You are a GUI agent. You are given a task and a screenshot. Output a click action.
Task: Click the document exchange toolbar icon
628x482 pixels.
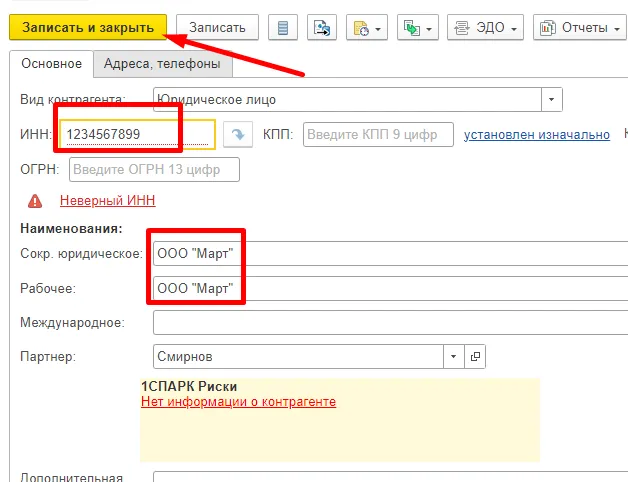[322, 27]
